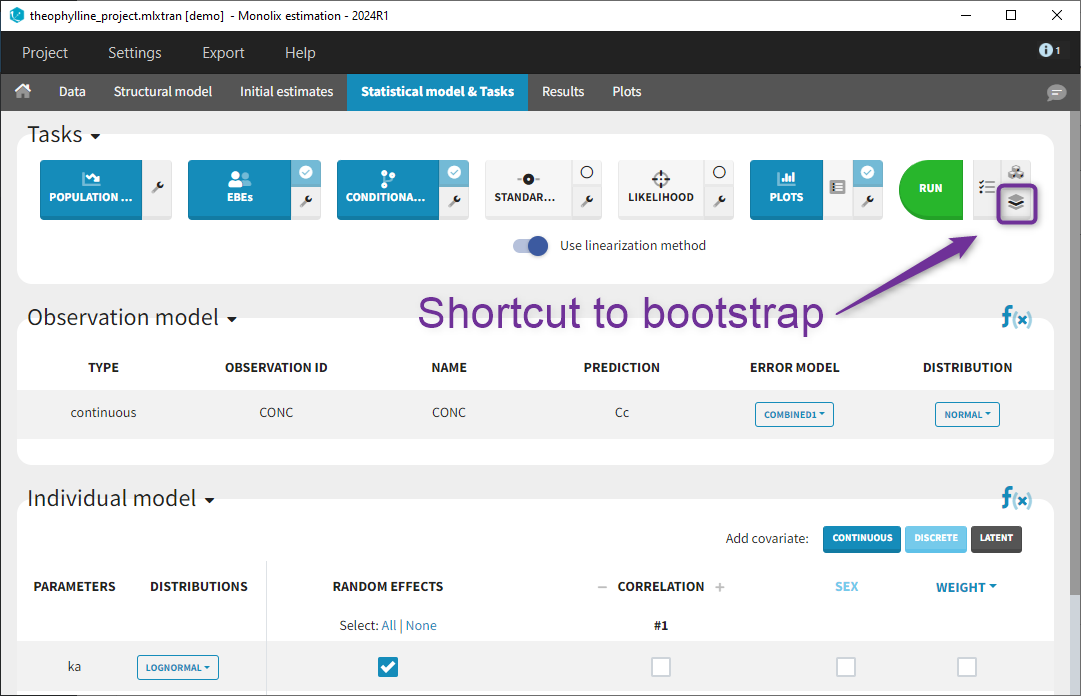Click the wrench icon for the EBEs task
This screenshot has height=696, width=1081.
point(306,202)
